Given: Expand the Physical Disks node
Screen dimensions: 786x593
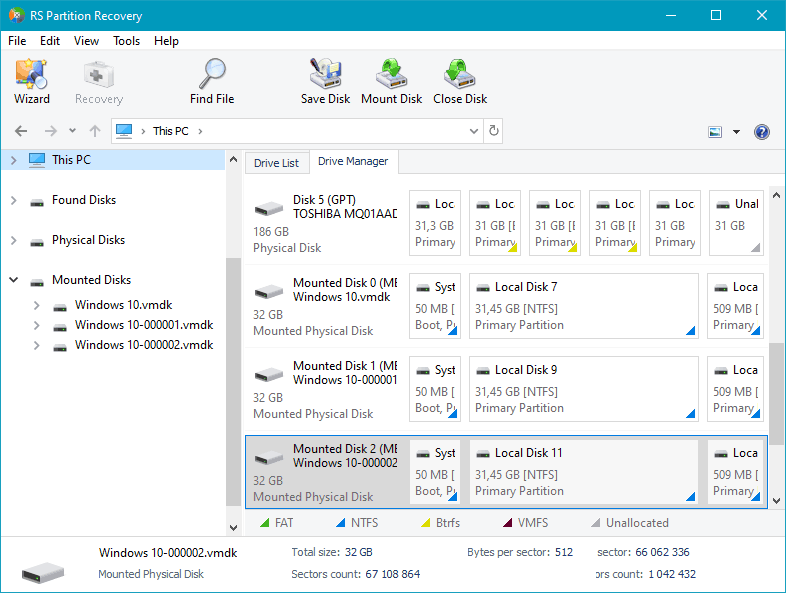Looking at the screenshot, I should [x=14, y=241].
